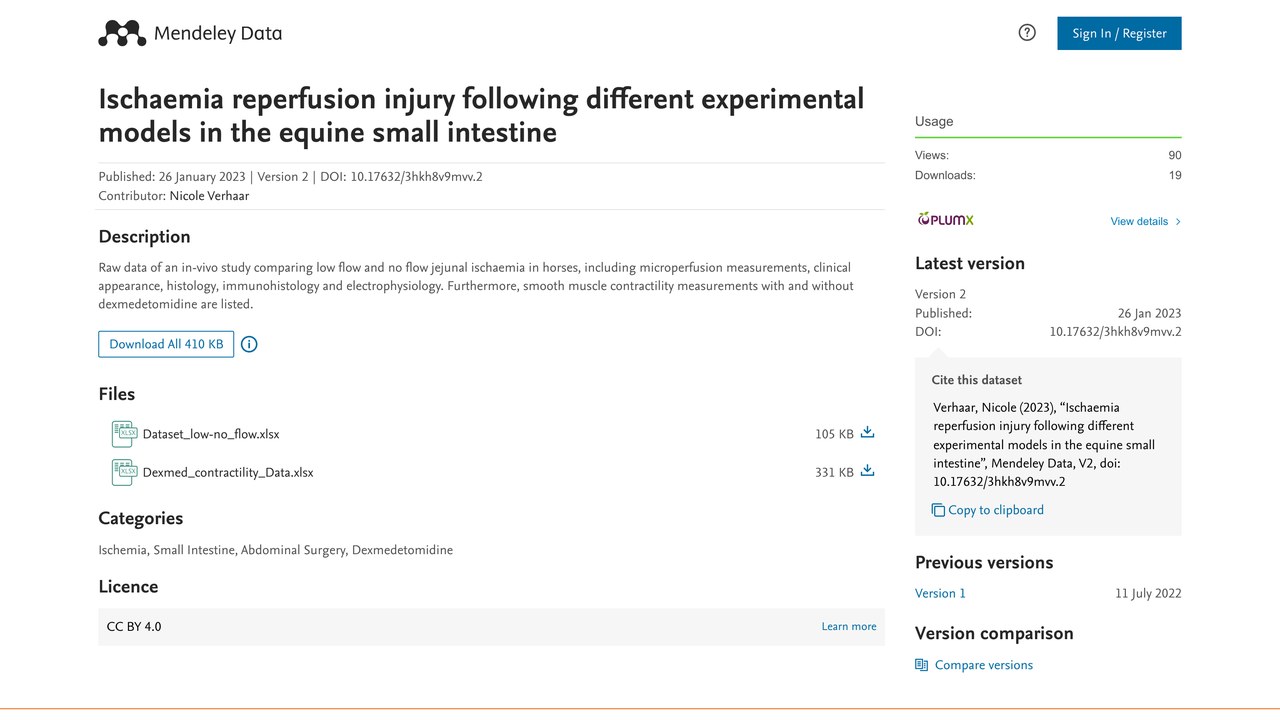The width and height of the screenshot is (1280, 720).
Task: Open the Dexmed_contractility_Data.xlsx file name
Action: click(228, 472)
